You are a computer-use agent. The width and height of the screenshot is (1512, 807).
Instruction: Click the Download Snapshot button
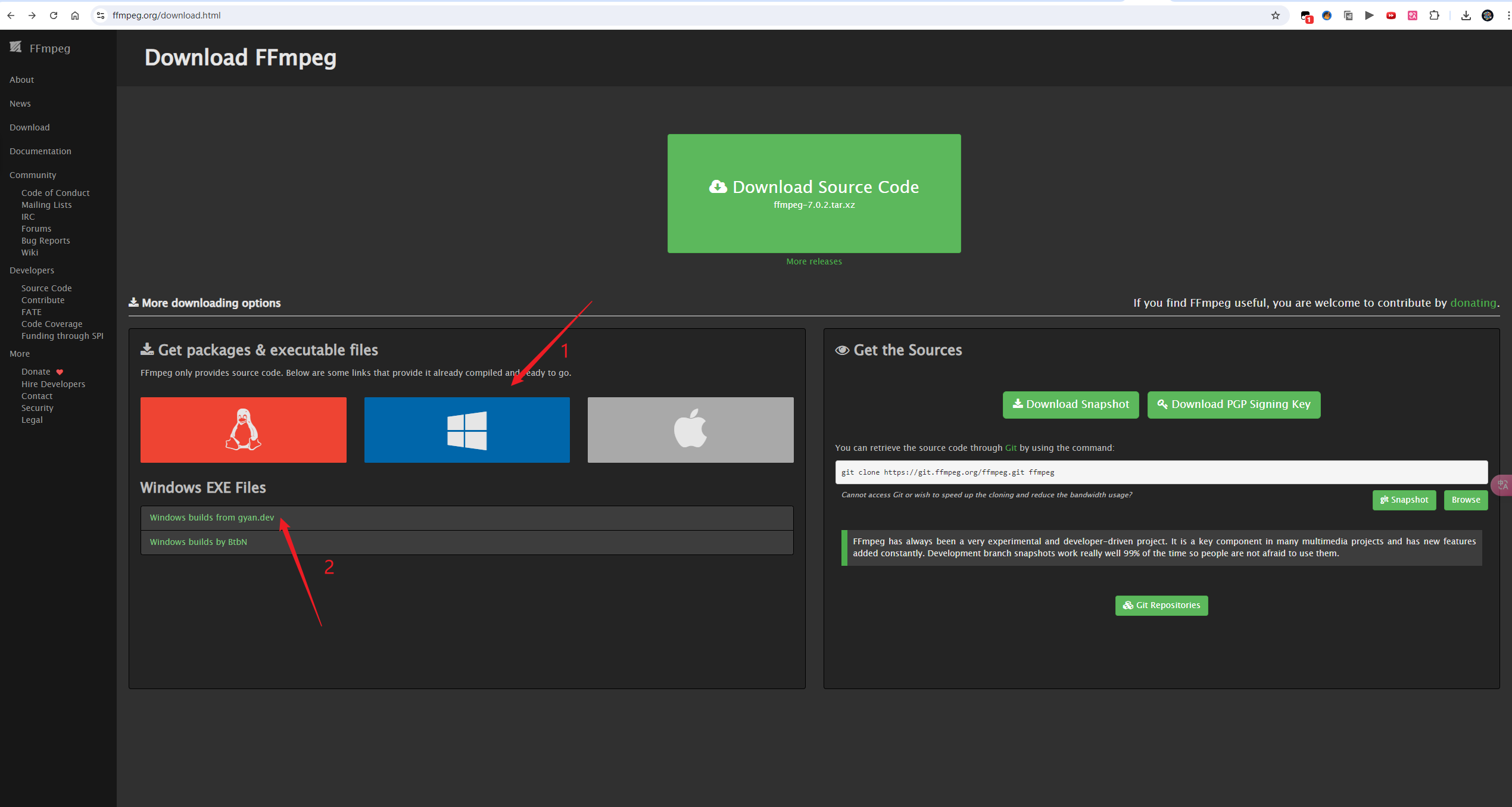1070,404
